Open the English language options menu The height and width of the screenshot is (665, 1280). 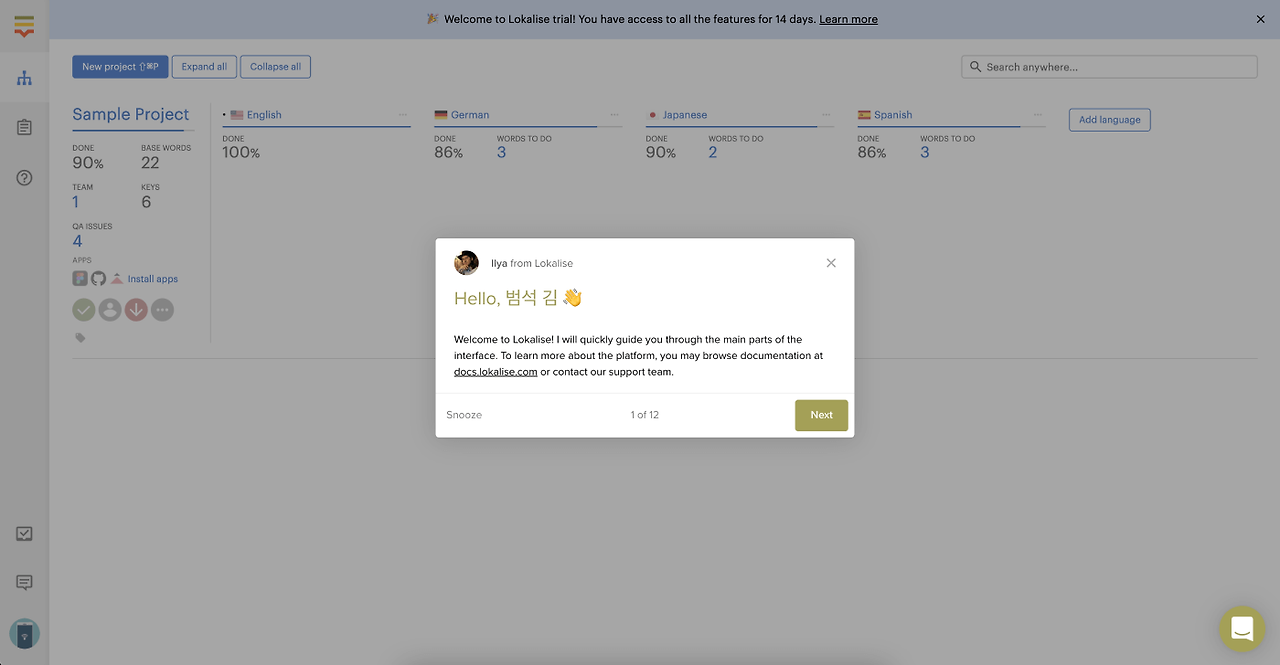(x=405, y=114)
